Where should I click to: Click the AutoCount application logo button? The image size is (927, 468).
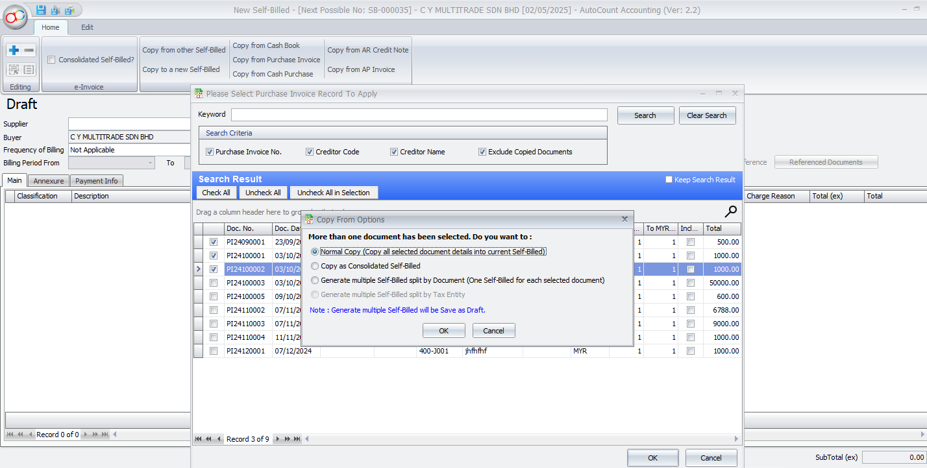[x=15, y=17]
